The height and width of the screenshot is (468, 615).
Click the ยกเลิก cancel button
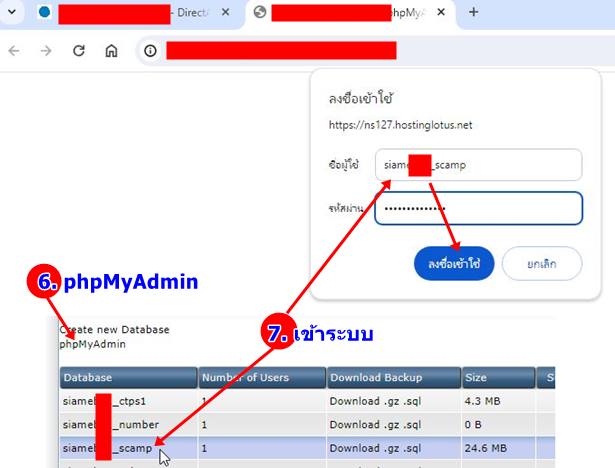pyautogui.click(x=542, y=264)
